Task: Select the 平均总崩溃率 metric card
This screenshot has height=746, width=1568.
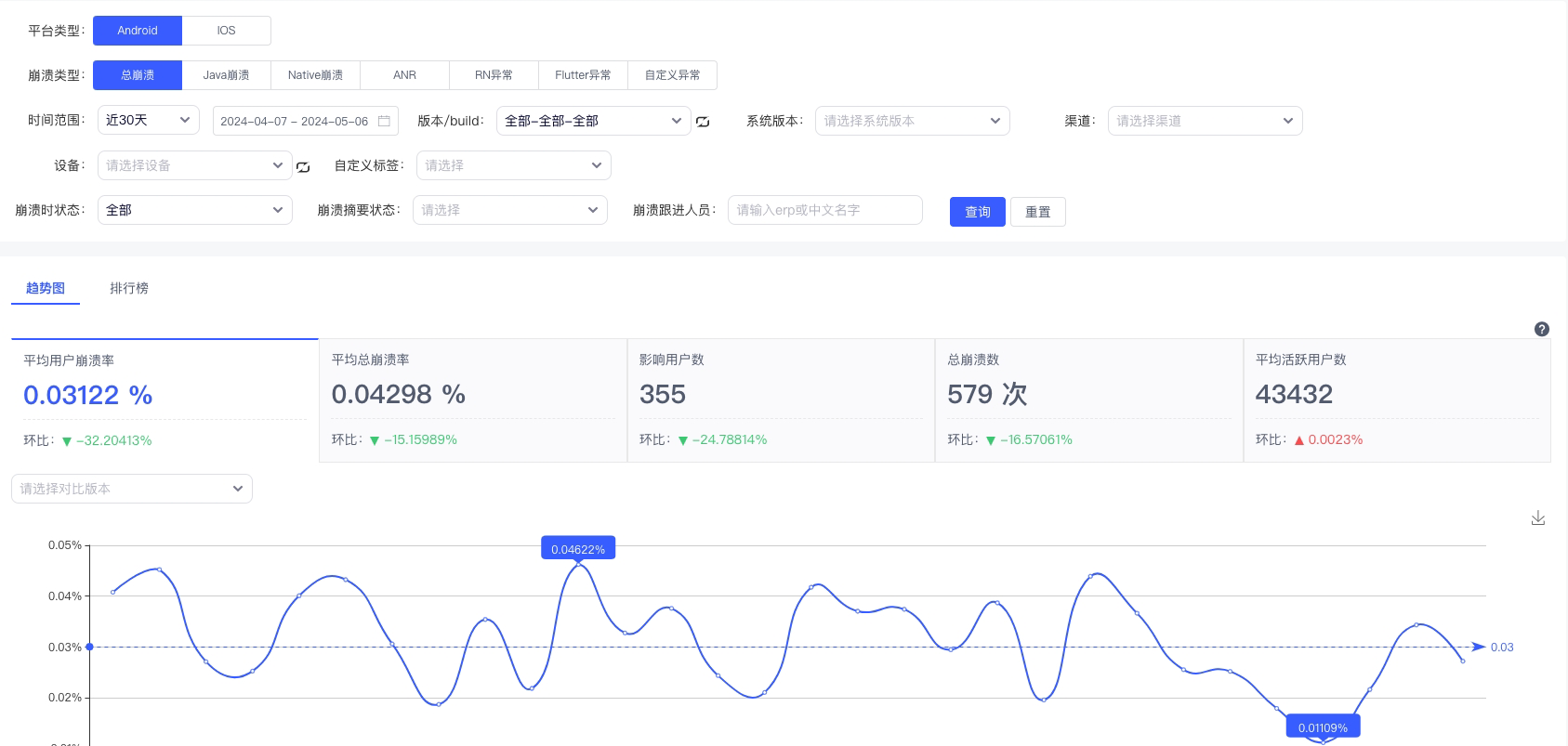Action: 473,400
